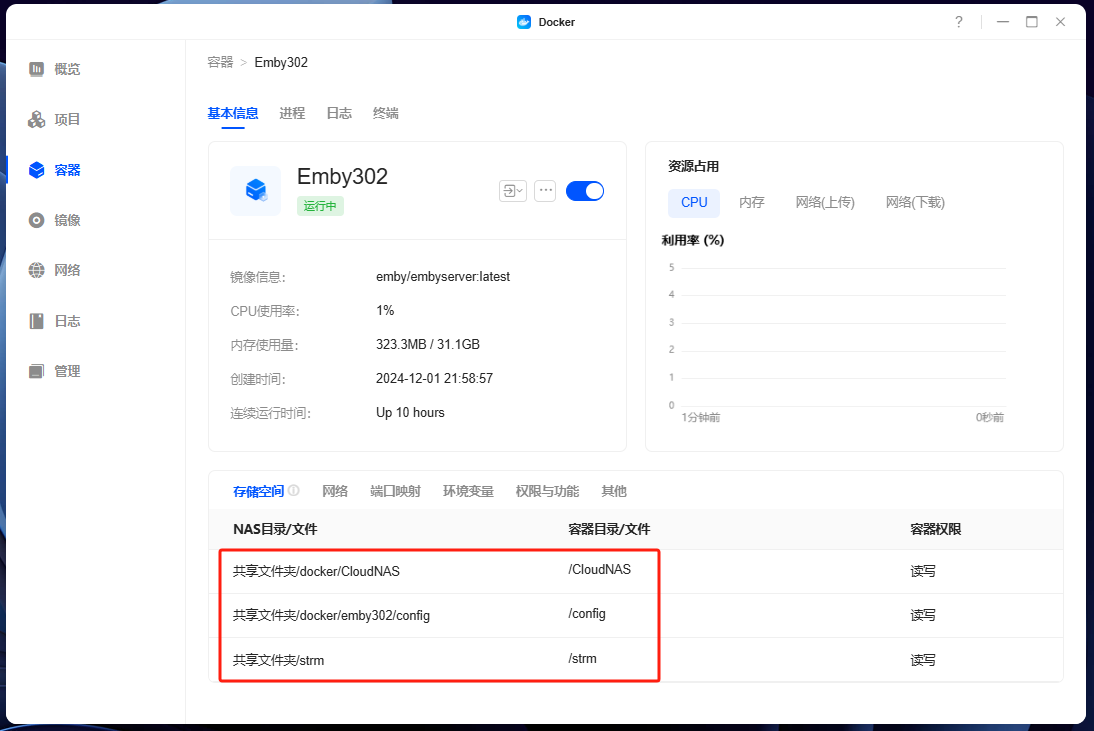Switch to the 基本信息 tab
This screenshot has height=731, width=1094.
[233, 113]
